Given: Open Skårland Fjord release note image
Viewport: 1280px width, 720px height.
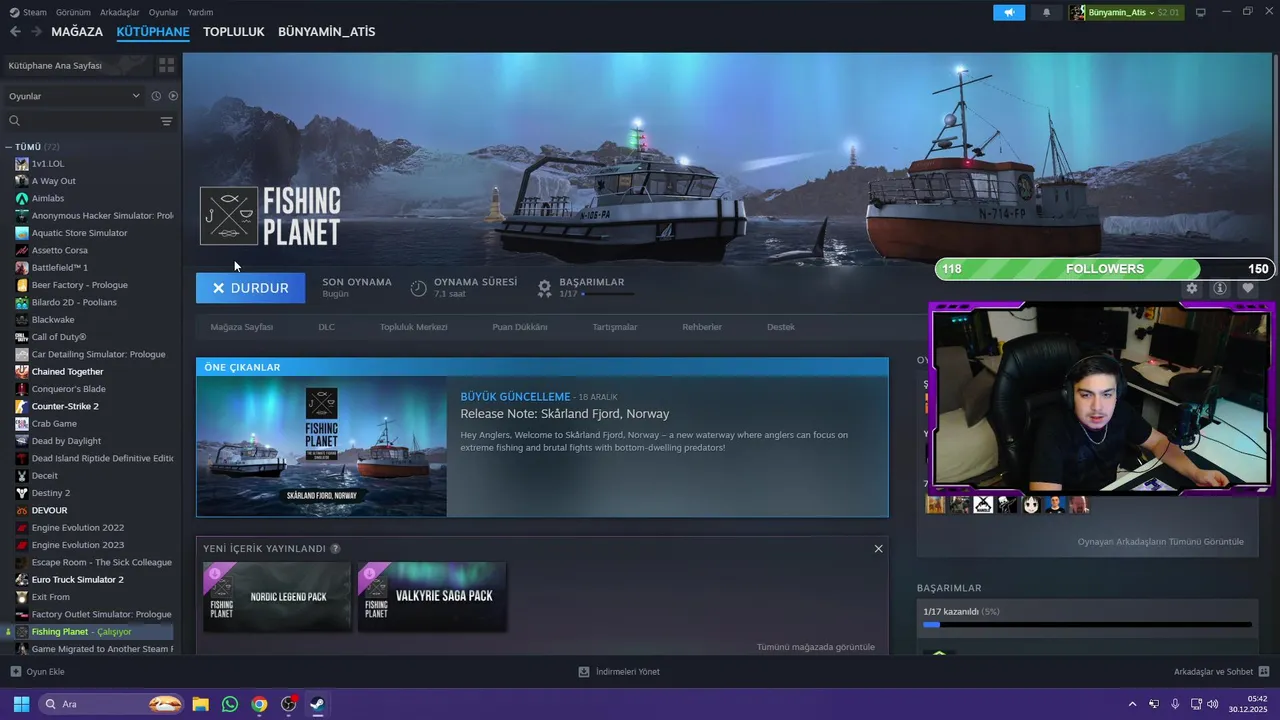Looking at the screenshot, I should 322,446.
